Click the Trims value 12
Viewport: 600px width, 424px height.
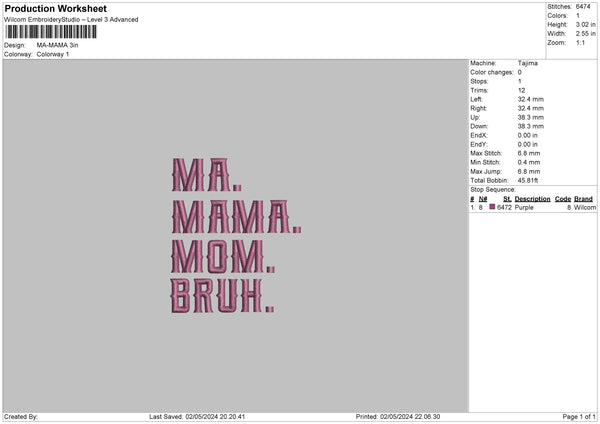tap(522, 90)
